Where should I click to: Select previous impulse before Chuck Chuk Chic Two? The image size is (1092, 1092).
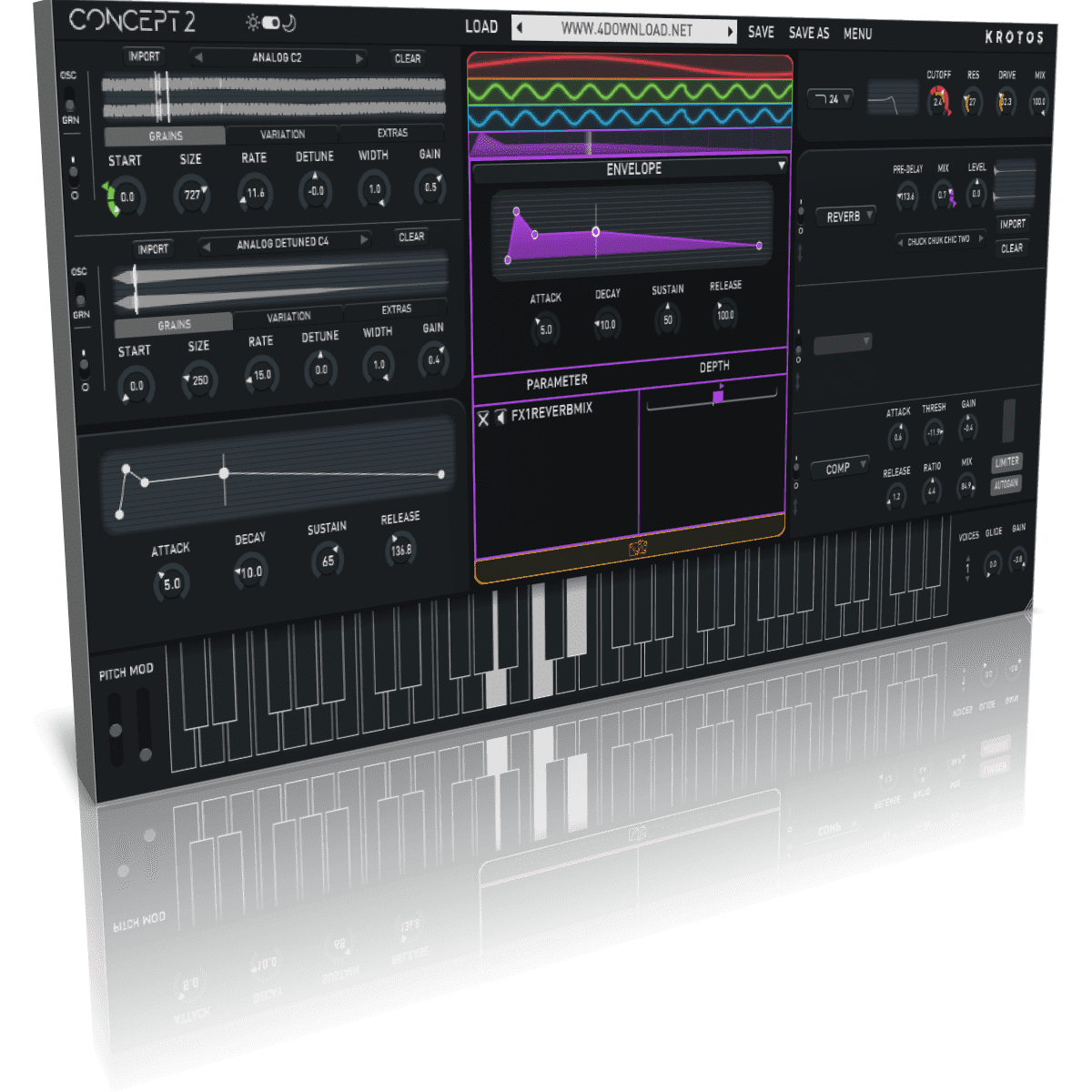pyautogui.click(x=900, y=242)
